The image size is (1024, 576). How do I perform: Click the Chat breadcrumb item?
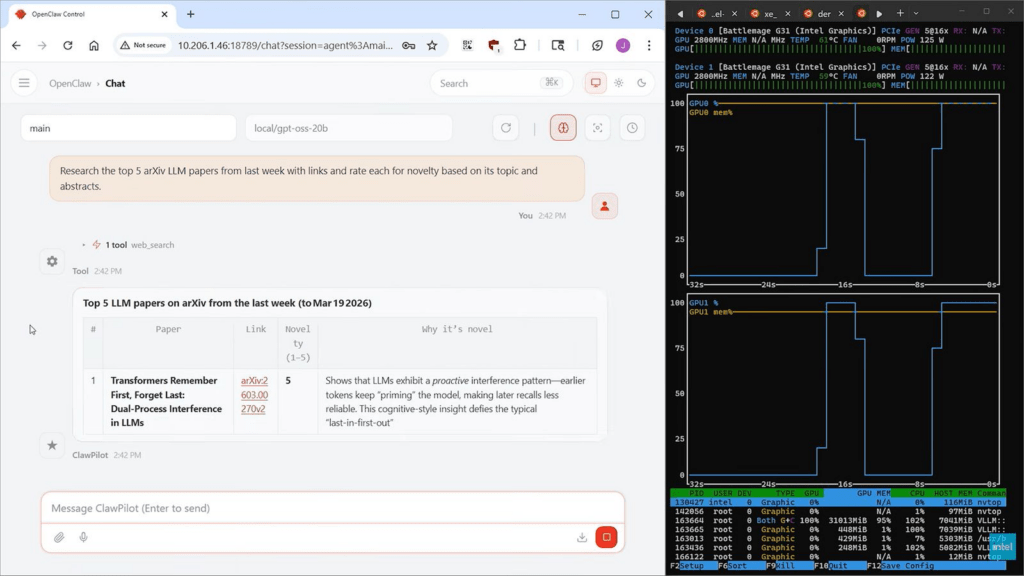(x=115, y=83)
